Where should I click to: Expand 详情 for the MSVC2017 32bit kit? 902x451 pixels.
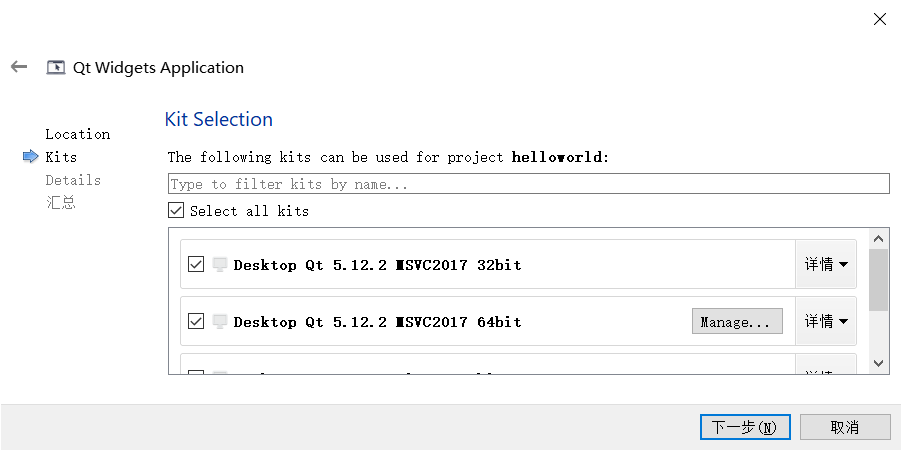pos(826,265)
